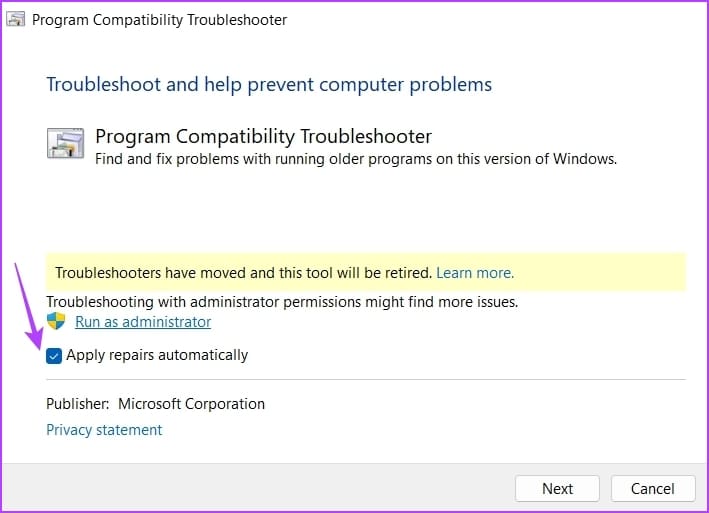The height and width of the screenshot is (513, 709).
Task: Click the "Publisher:" label
Action: 77,404
